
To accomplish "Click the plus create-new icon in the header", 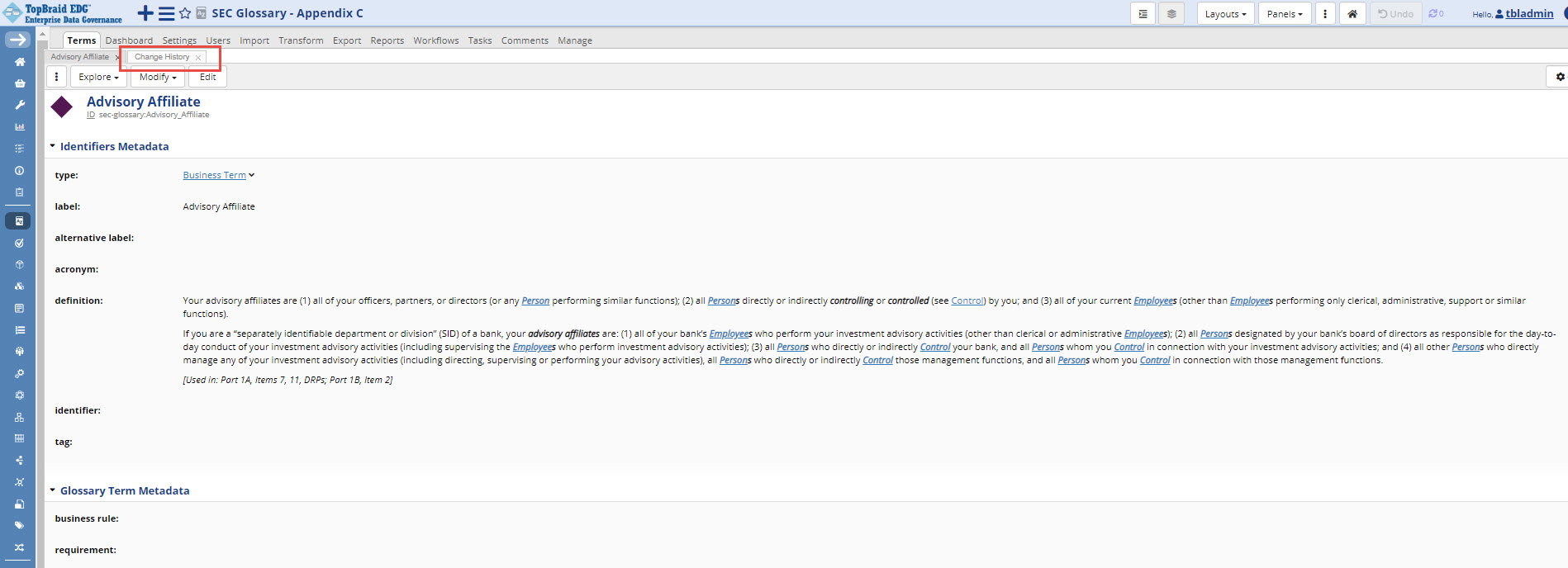I will click(145, 13).
